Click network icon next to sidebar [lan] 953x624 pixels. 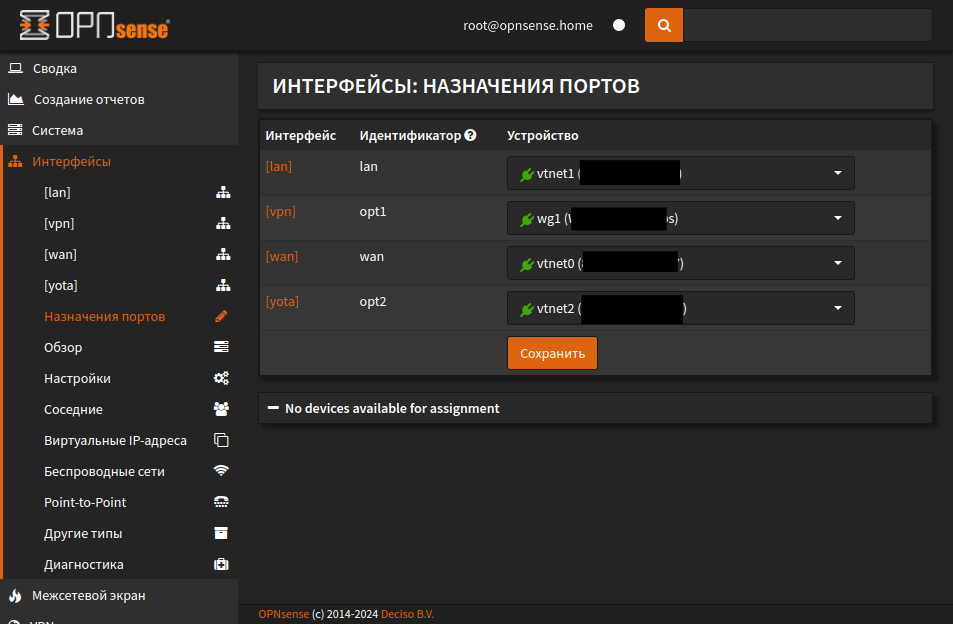coord(223,193)
